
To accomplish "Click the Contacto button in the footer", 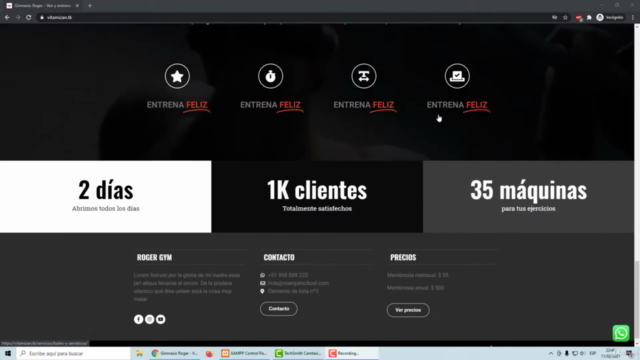I will (x=279, y=309).
